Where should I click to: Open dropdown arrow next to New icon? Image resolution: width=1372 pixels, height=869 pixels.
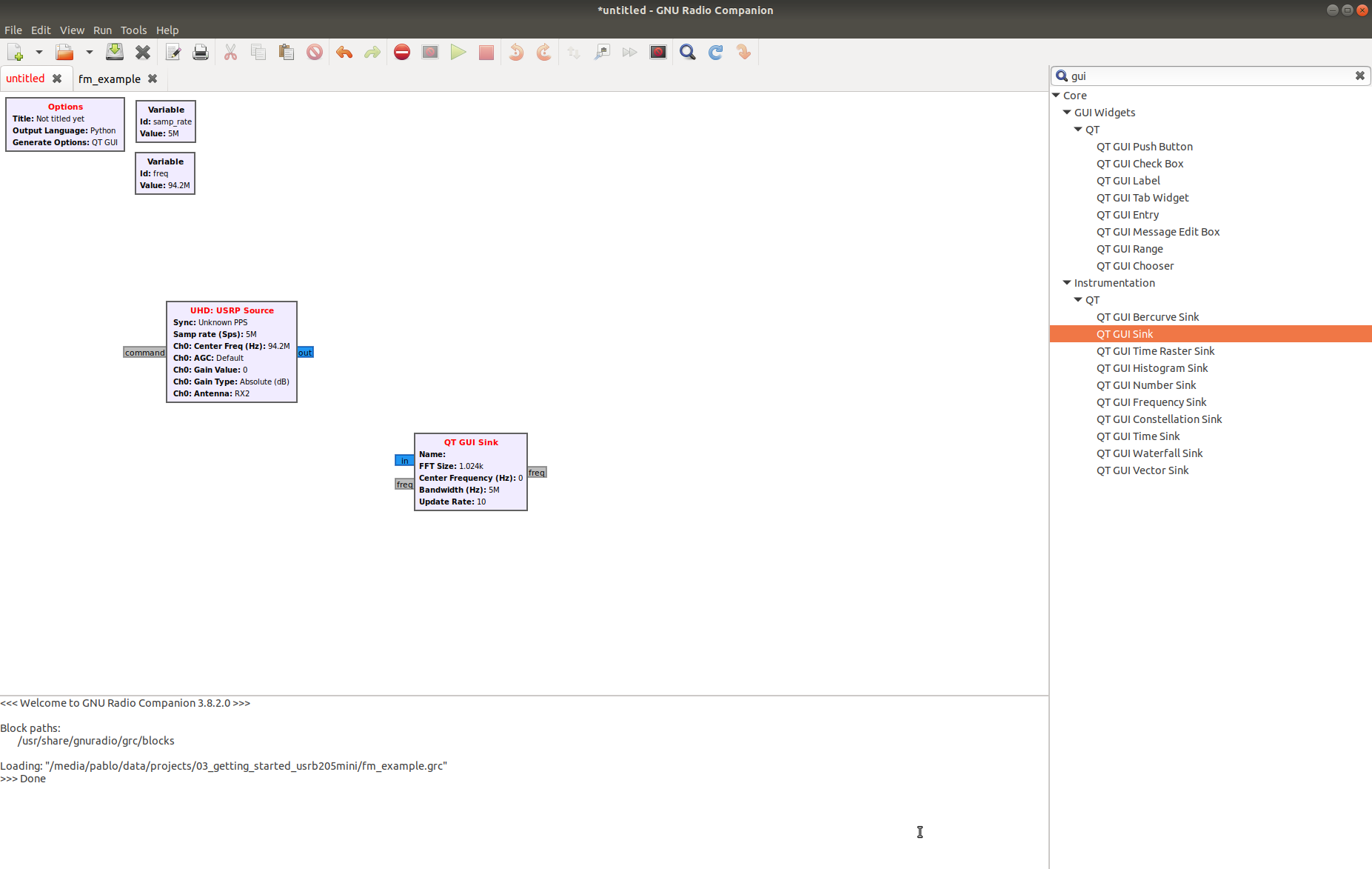pyautogui.click(x=39, y=53)
